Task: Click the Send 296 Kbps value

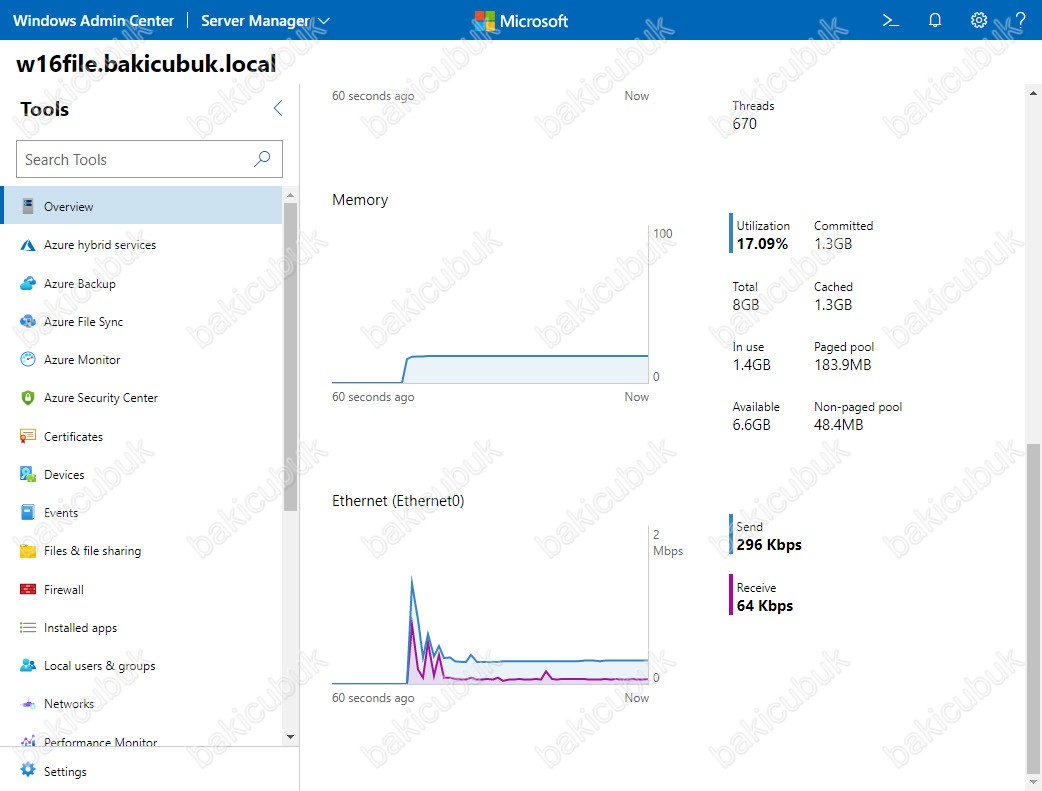Action: (769, 545)
